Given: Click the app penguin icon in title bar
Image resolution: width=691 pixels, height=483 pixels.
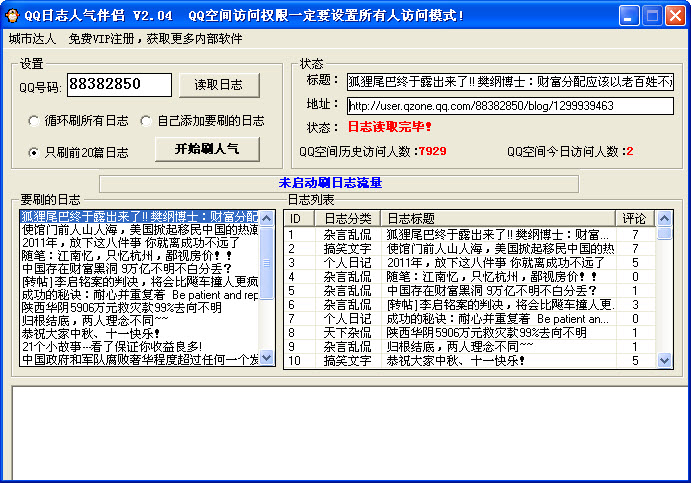Looking at the screenshot, I should click(x=13, y=14).
